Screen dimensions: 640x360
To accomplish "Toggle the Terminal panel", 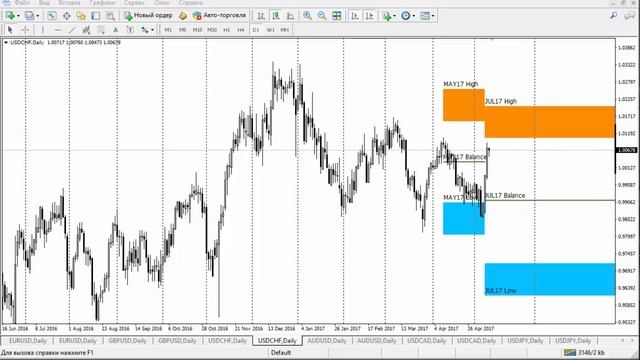I will pyautogui.click(x=96, y=16).
